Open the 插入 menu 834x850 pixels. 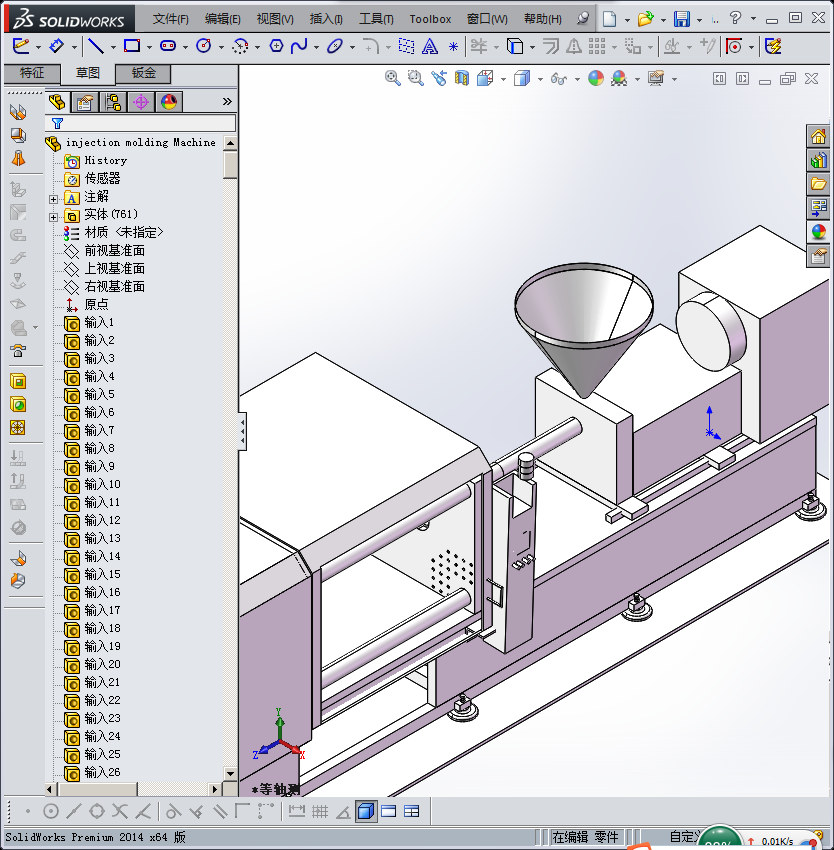[325, 18]
